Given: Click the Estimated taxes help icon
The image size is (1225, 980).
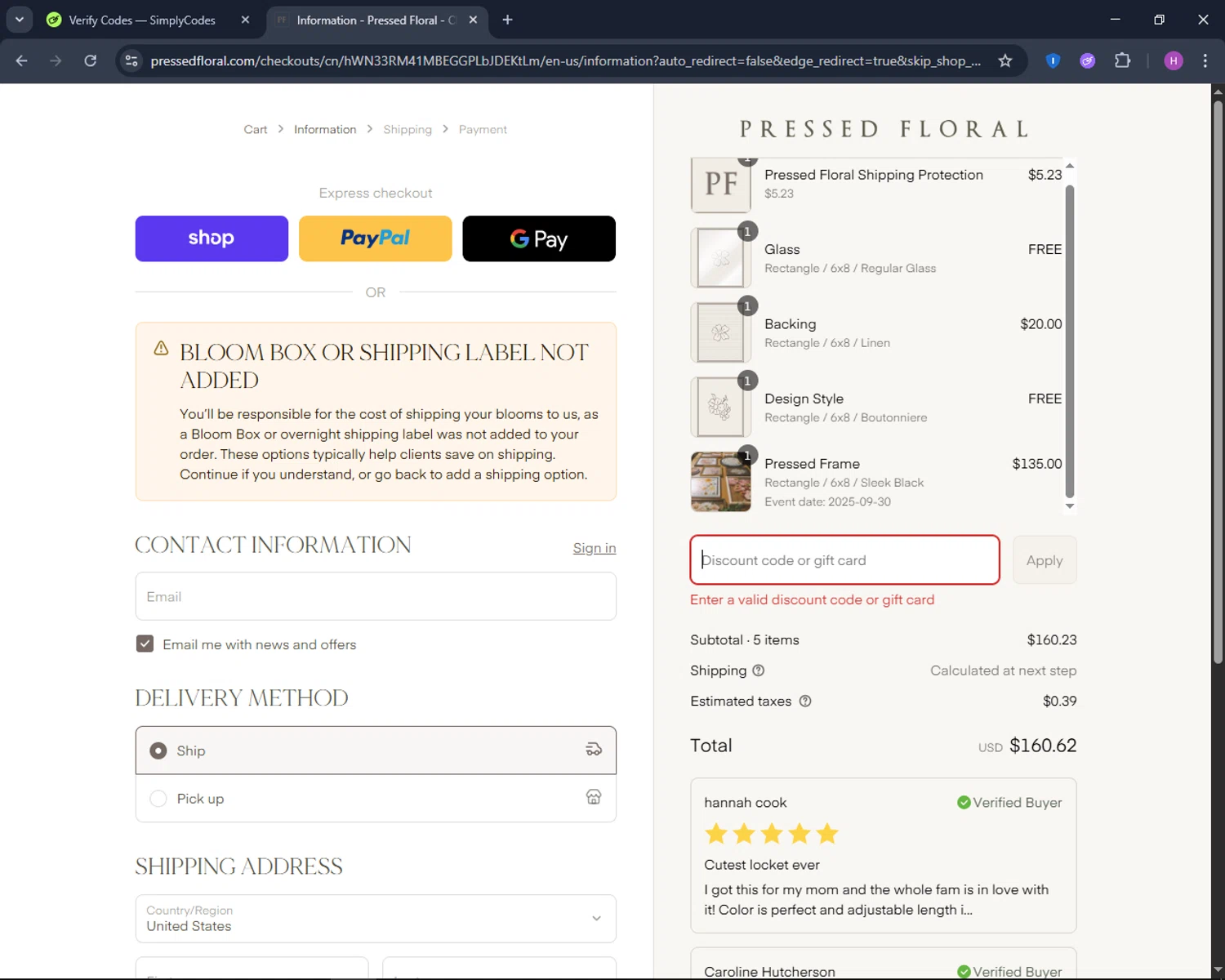Looking at the screenshot, I should click(805, 701).
